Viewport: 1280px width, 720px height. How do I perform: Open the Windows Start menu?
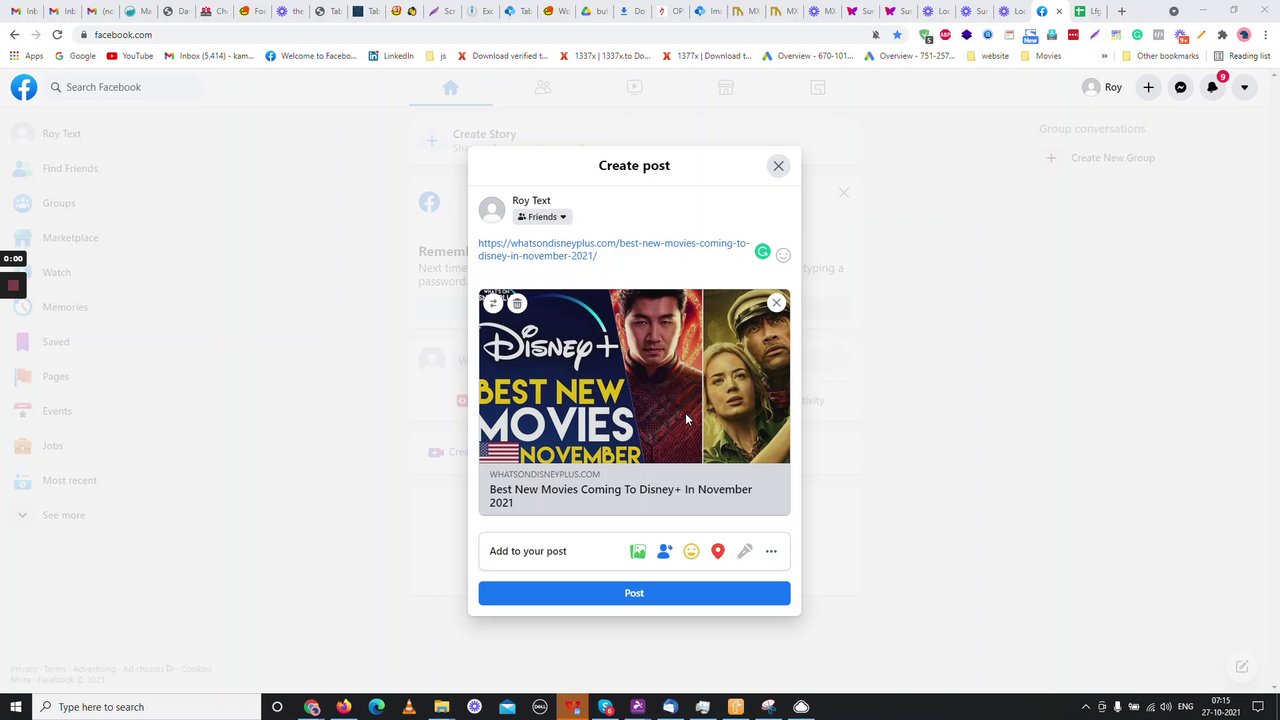click(16, 707)
